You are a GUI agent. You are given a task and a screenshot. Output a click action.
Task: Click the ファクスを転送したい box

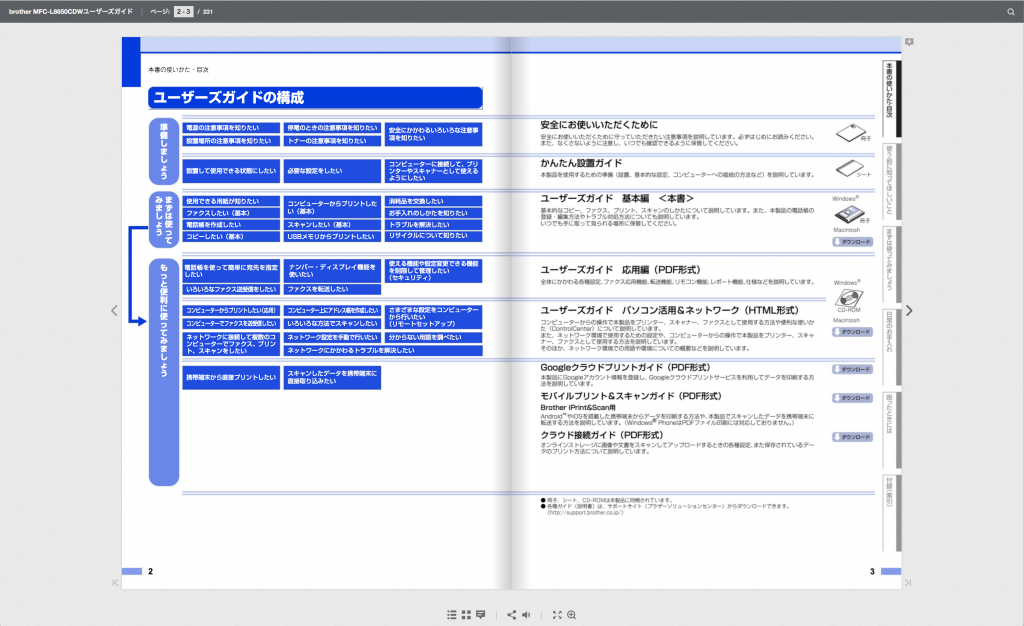click(x=332, y=289)
